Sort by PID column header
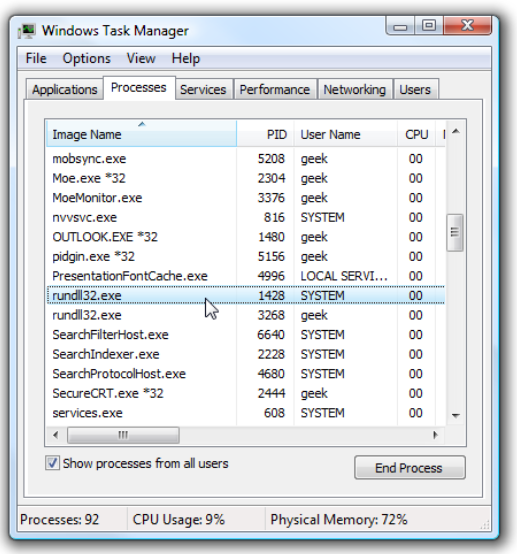 265,134
